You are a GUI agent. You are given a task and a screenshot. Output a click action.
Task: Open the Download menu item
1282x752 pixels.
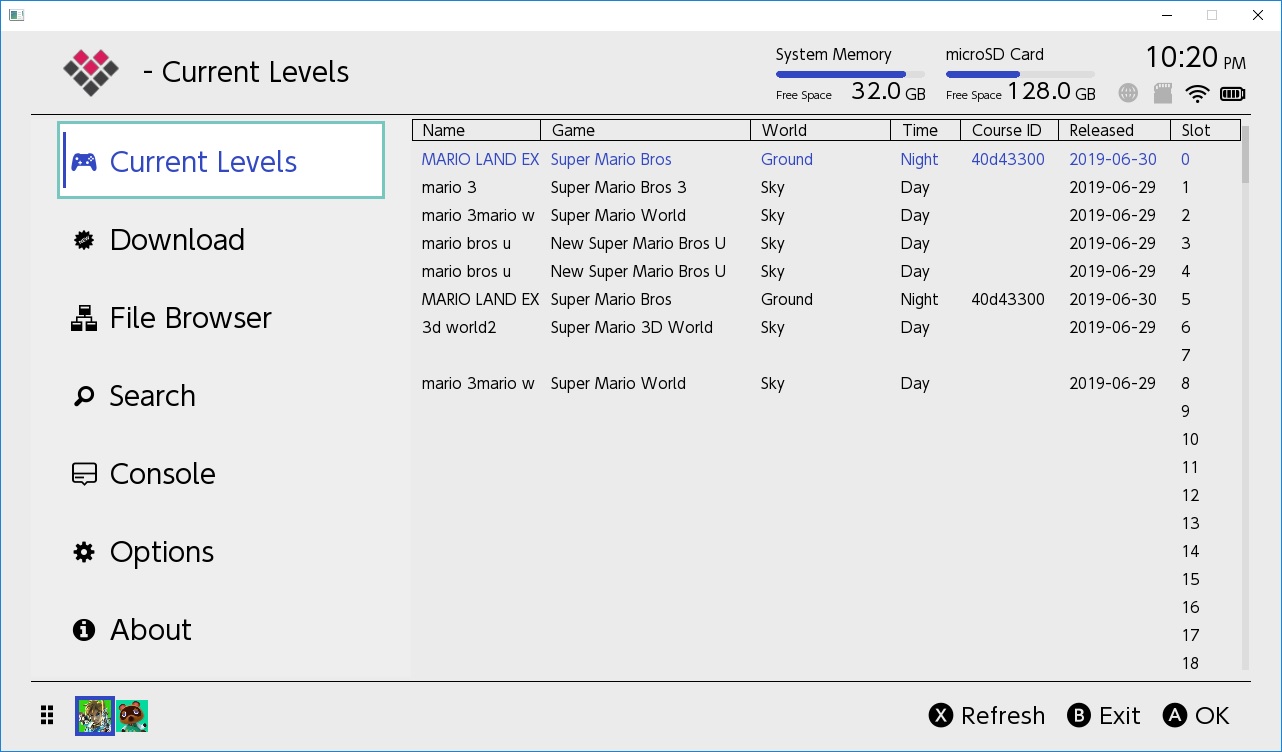click(x=221, y=240)
